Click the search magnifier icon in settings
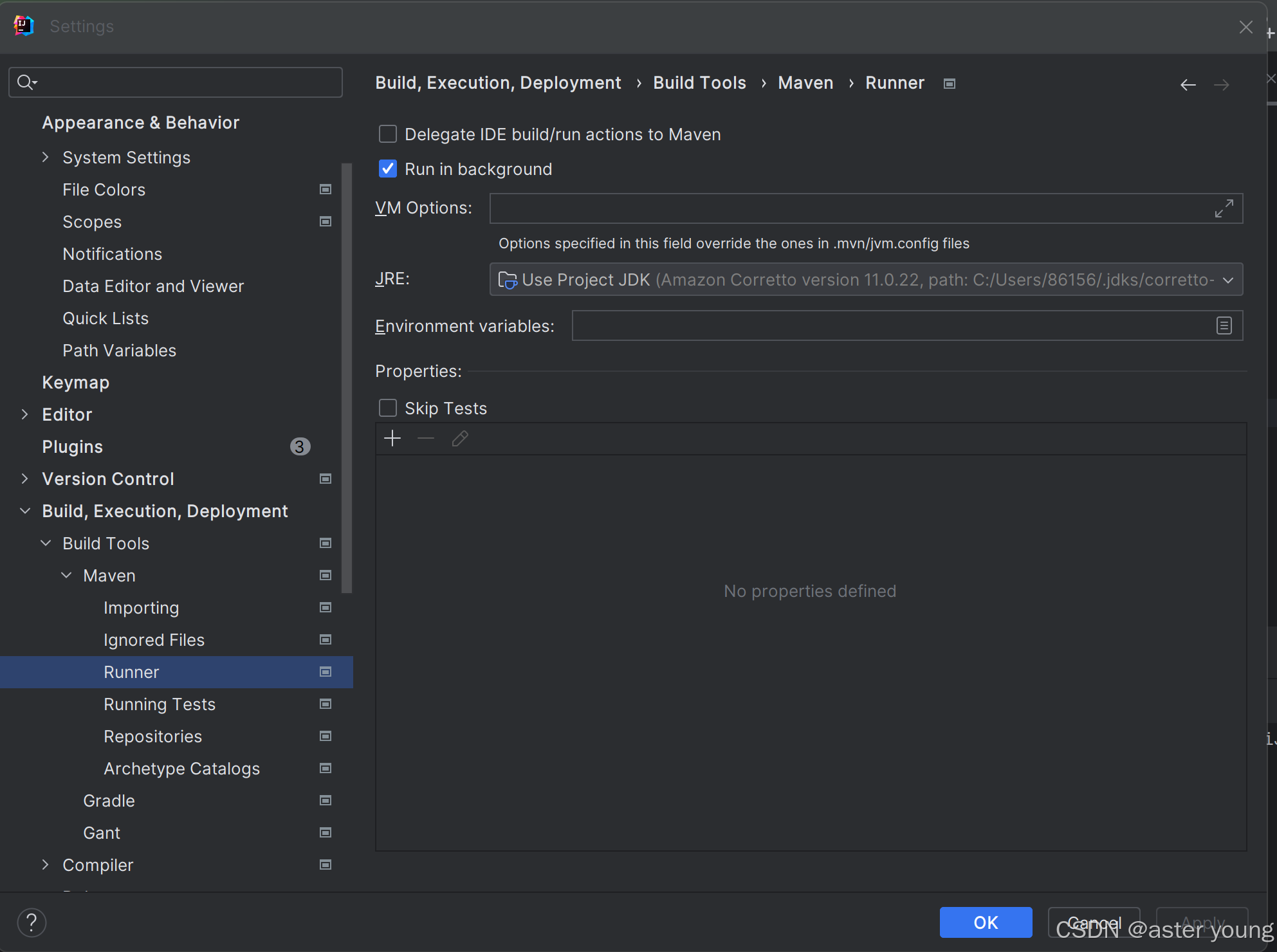The image size is (1277, 952). (26, 82)
